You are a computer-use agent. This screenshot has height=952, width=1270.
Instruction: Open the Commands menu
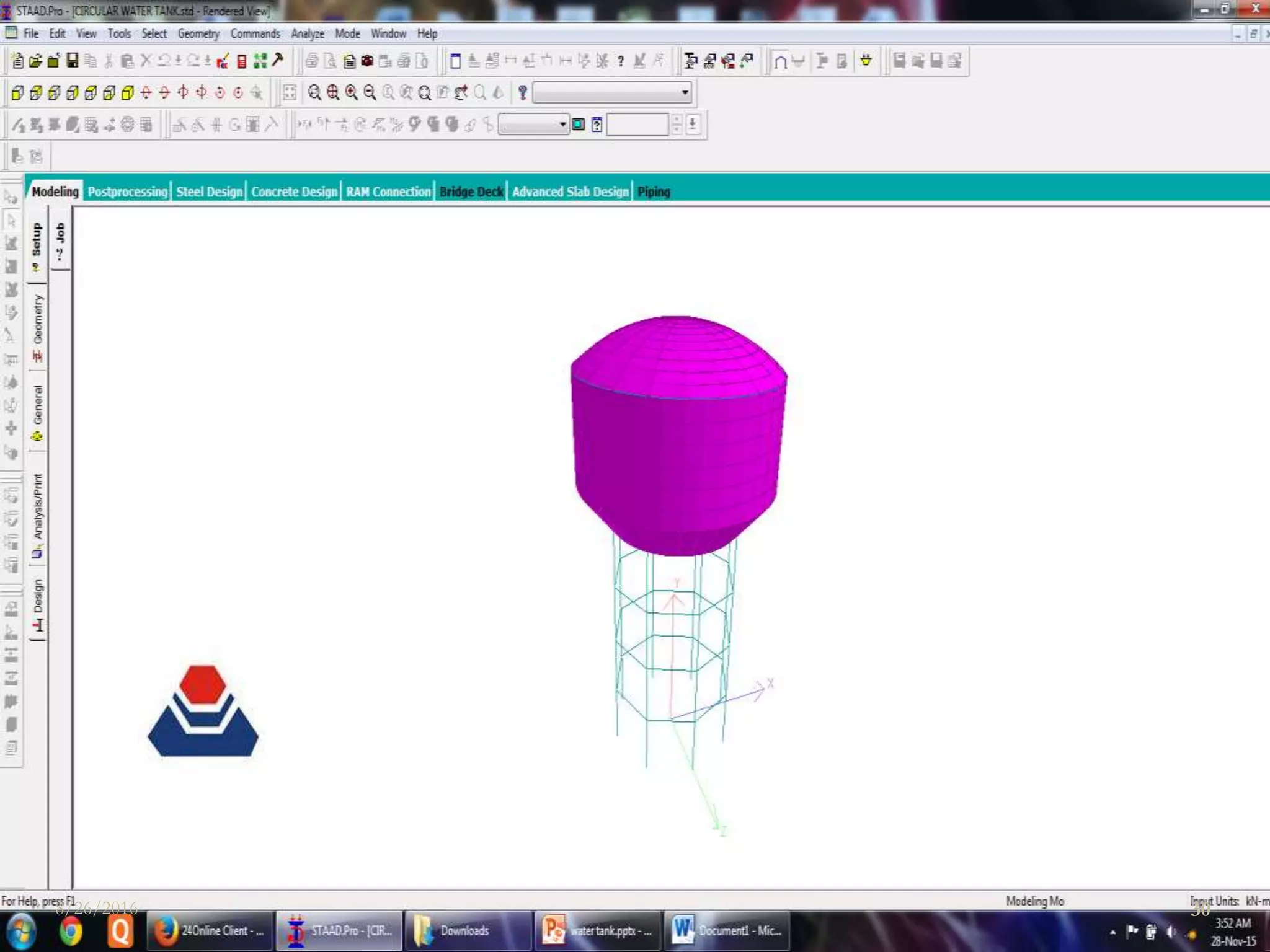(x=255, y=33)
